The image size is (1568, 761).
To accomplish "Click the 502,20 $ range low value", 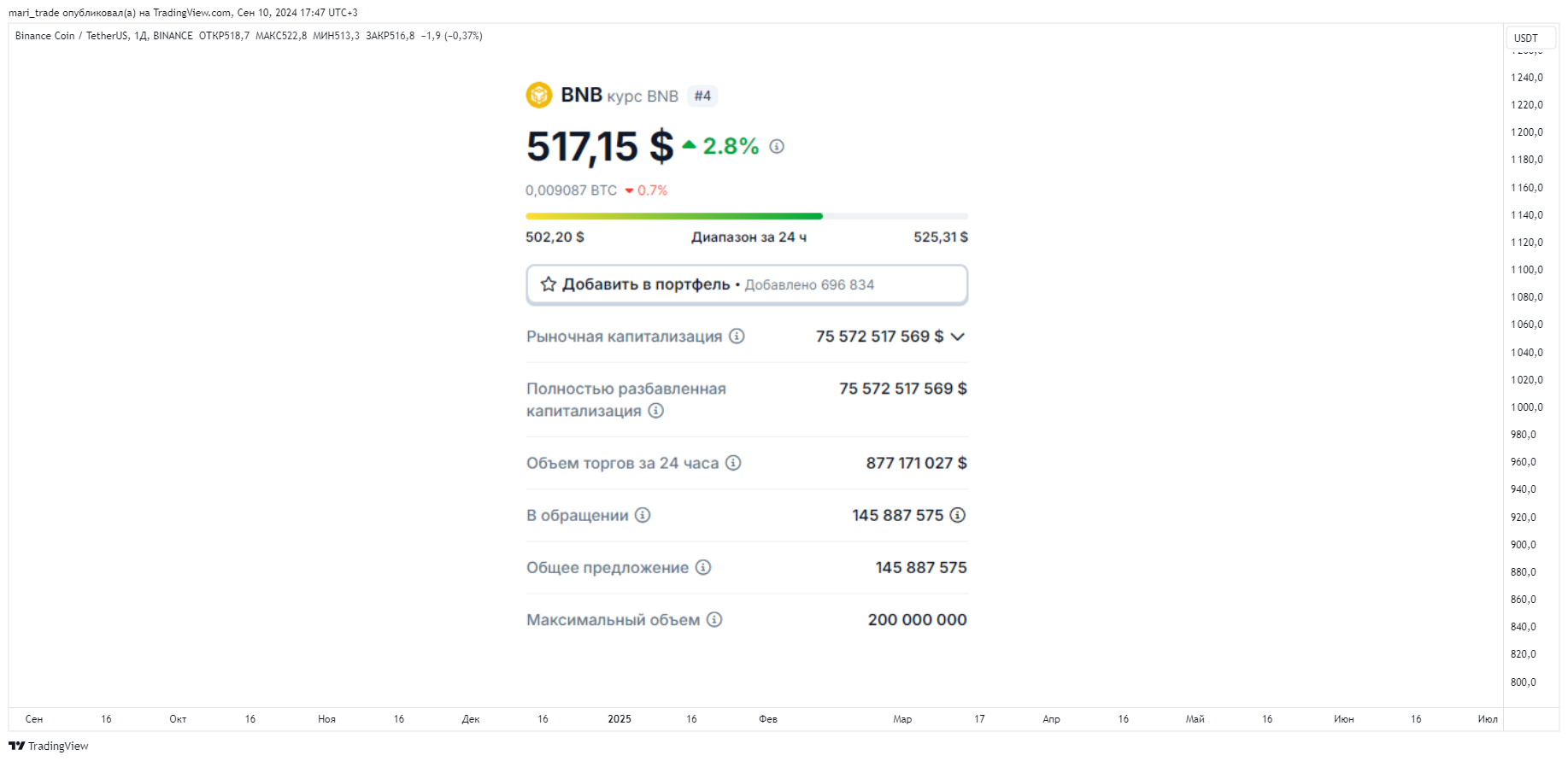I will (x=555, y=237).
